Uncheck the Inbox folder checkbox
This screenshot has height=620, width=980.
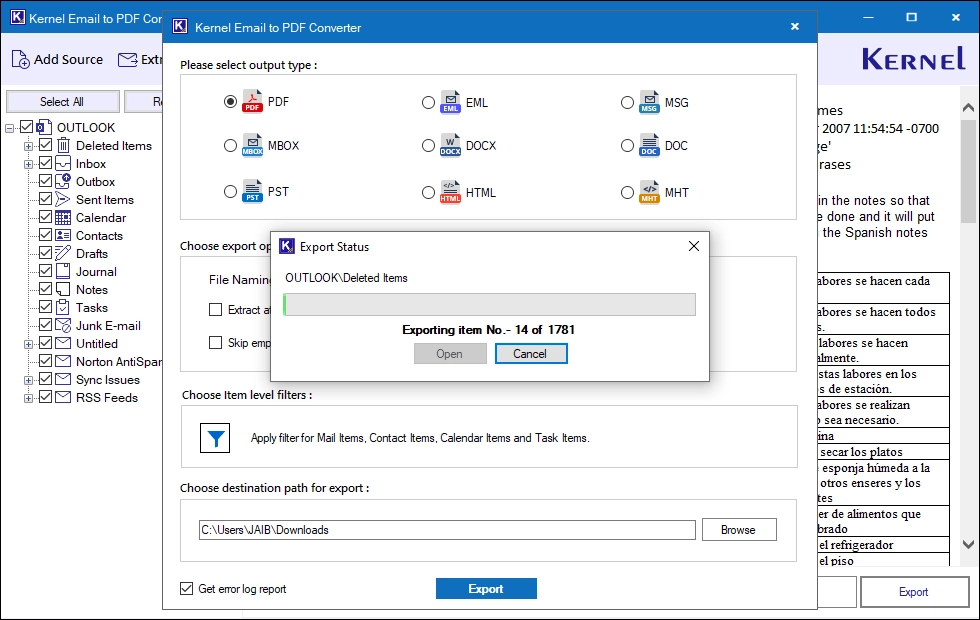[46, 163]
